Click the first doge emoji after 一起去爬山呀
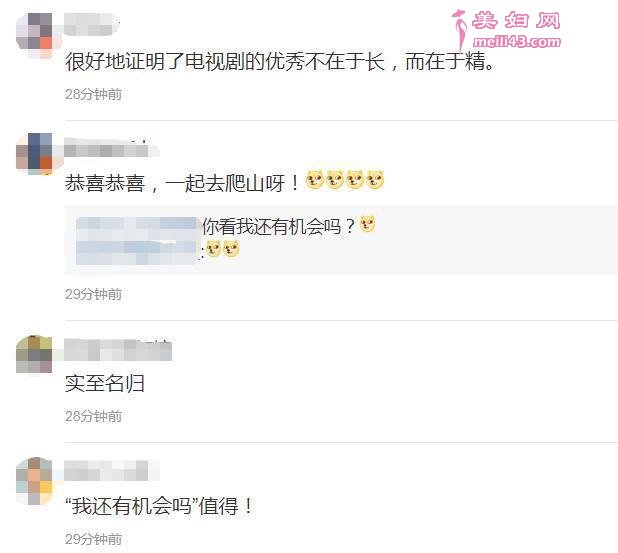The image size is (618, 553). coord(315,180)
